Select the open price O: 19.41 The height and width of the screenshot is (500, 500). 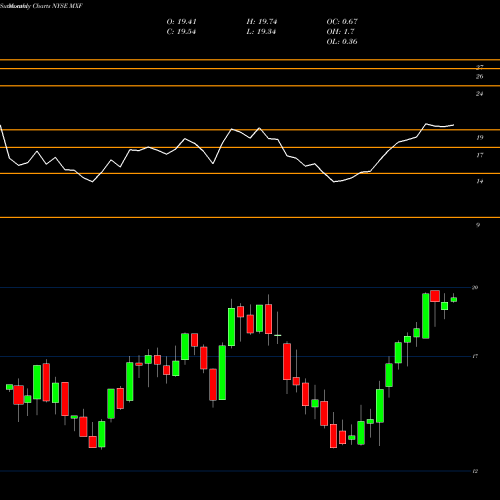click(x=181, y=22)
